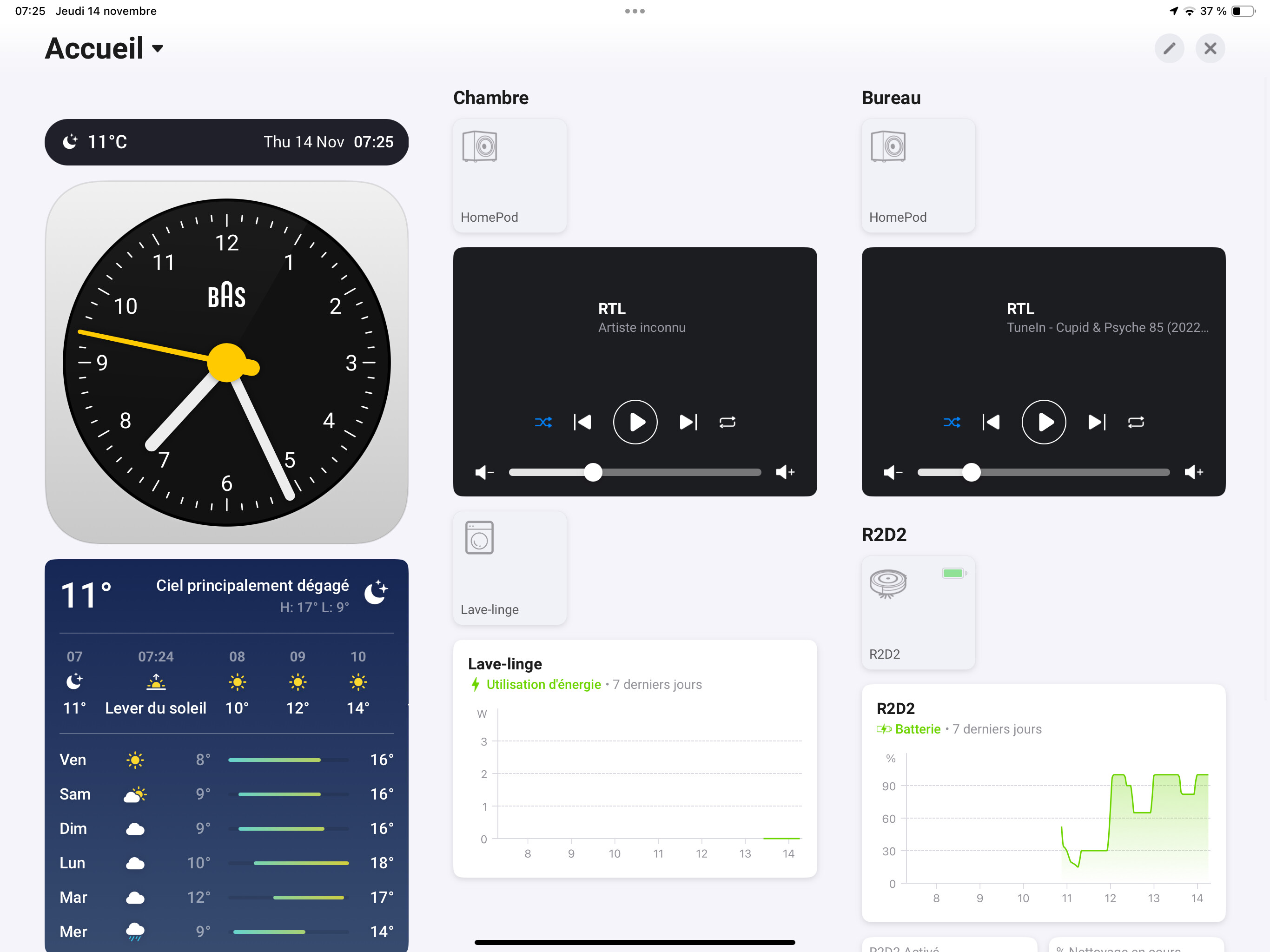
Task: Play RTL on the Chambre player
Action: tap(635, 422)
